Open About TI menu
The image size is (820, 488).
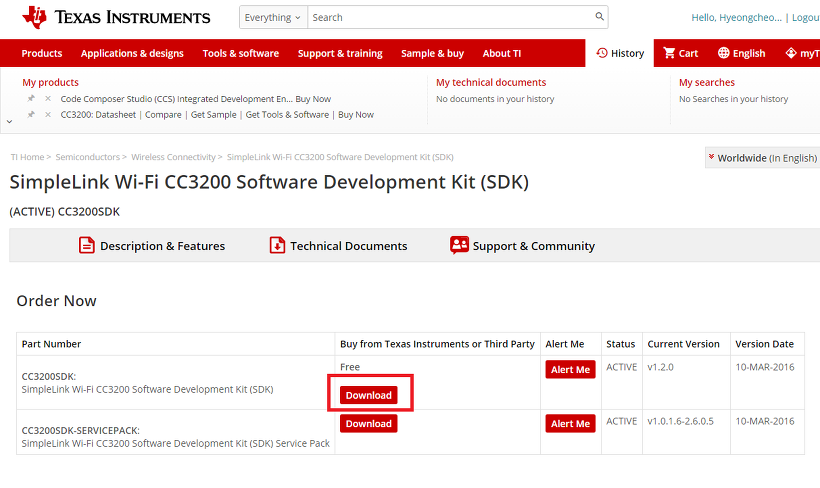coord(502,53)
